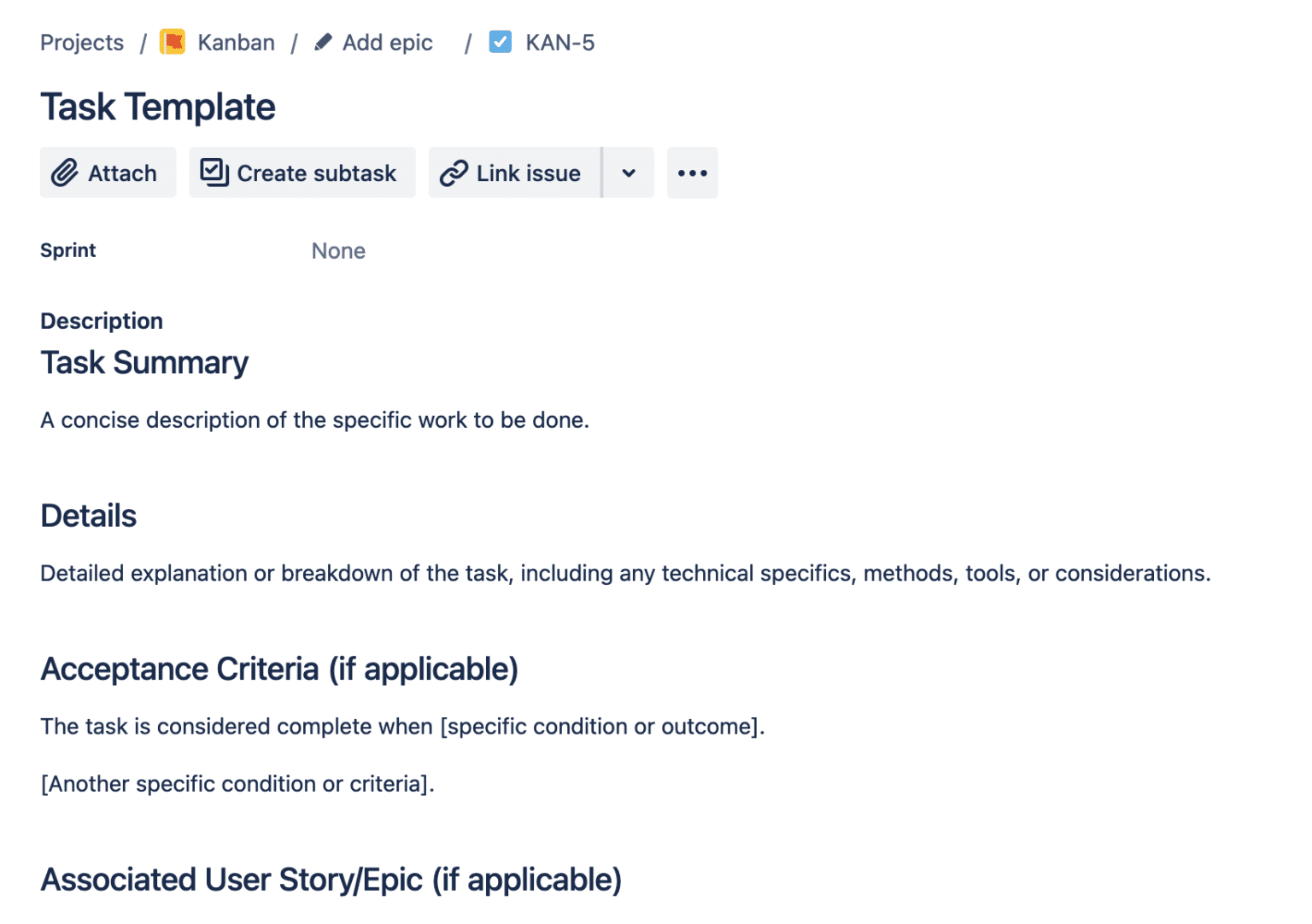Open the more actions ellipsis menu
Viewport: 1312px width, 924px height.
[x=692, y=173]
